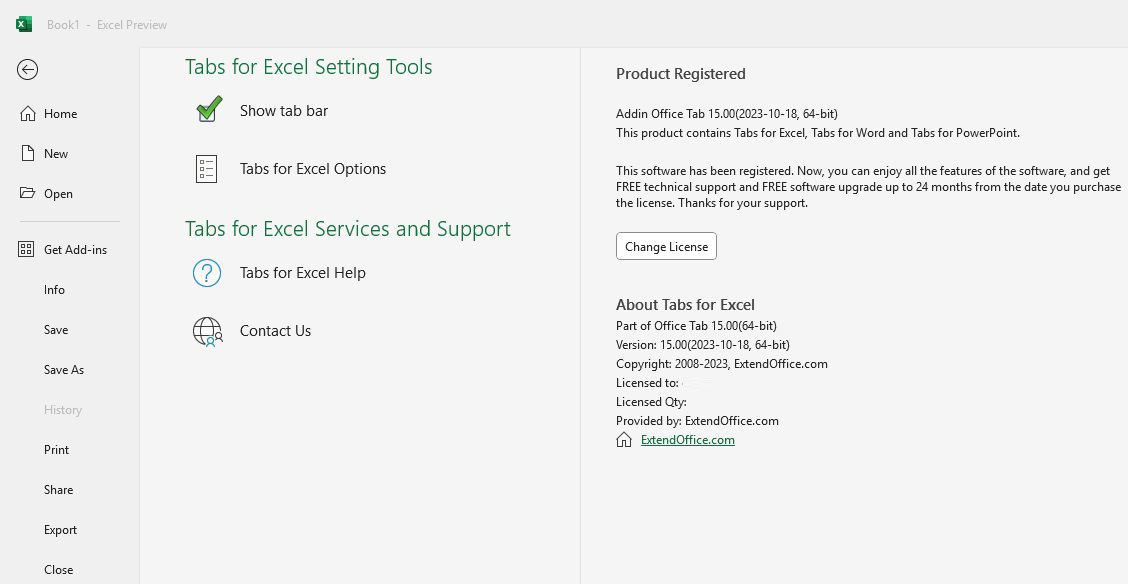The width and height of the screenshot is (1128, 584).
Task: Click the Home house icon in sidebar
Action: pos(27,114)
